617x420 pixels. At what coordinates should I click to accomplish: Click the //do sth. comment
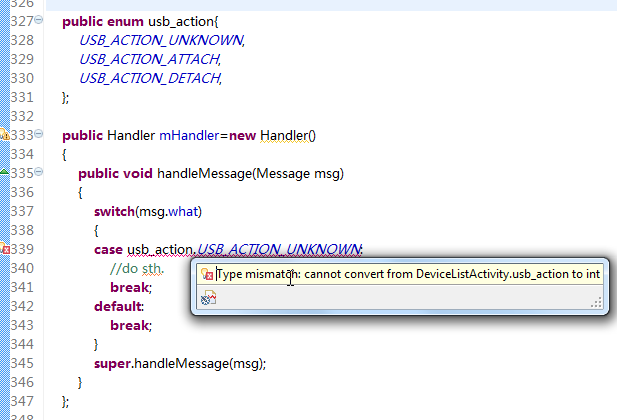point(137,269)
